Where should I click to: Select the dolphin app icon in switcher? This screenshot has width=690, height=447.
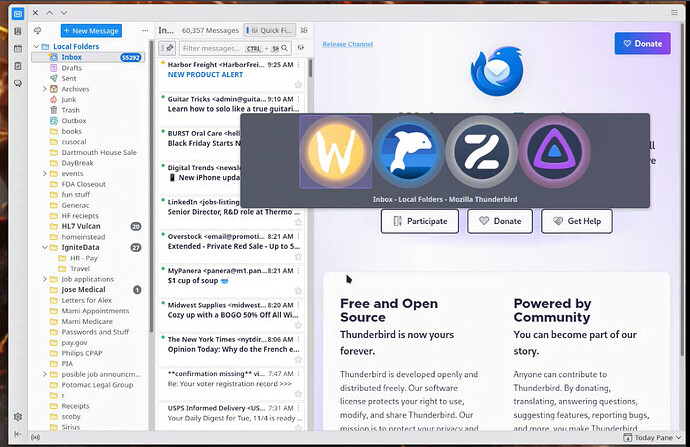pos(409,151)
